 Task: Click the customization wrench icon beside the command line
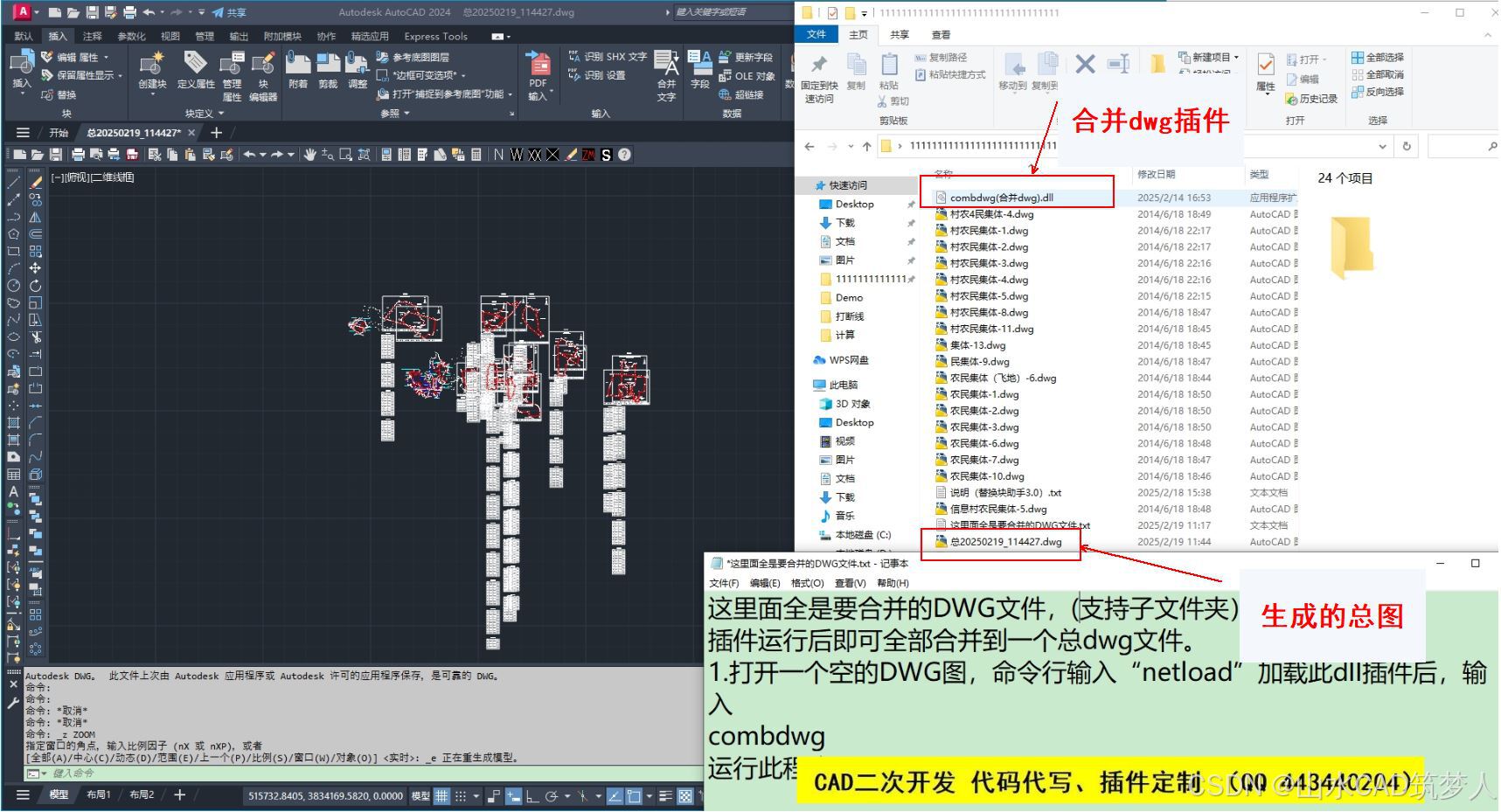tap(13, 702)
